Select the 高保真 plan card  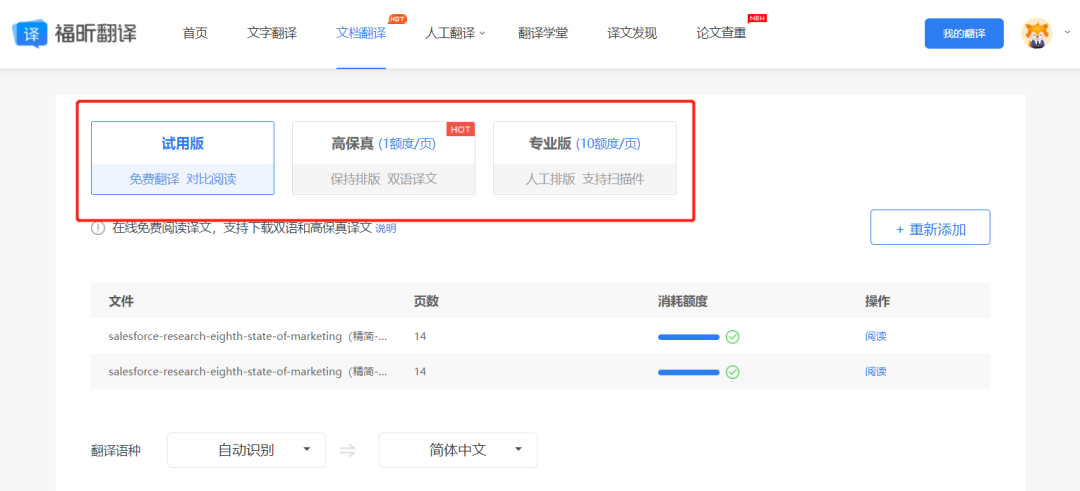[384, 158]
